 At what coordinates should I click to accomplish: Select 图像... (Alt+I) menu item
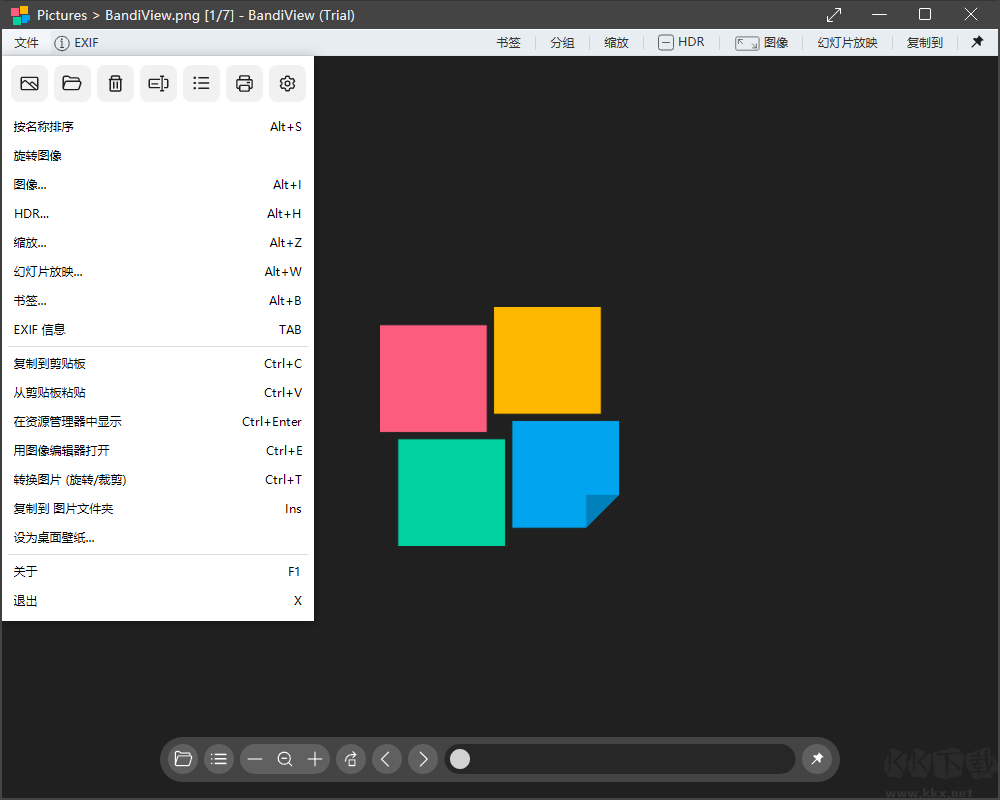click(x=158, y=185)
